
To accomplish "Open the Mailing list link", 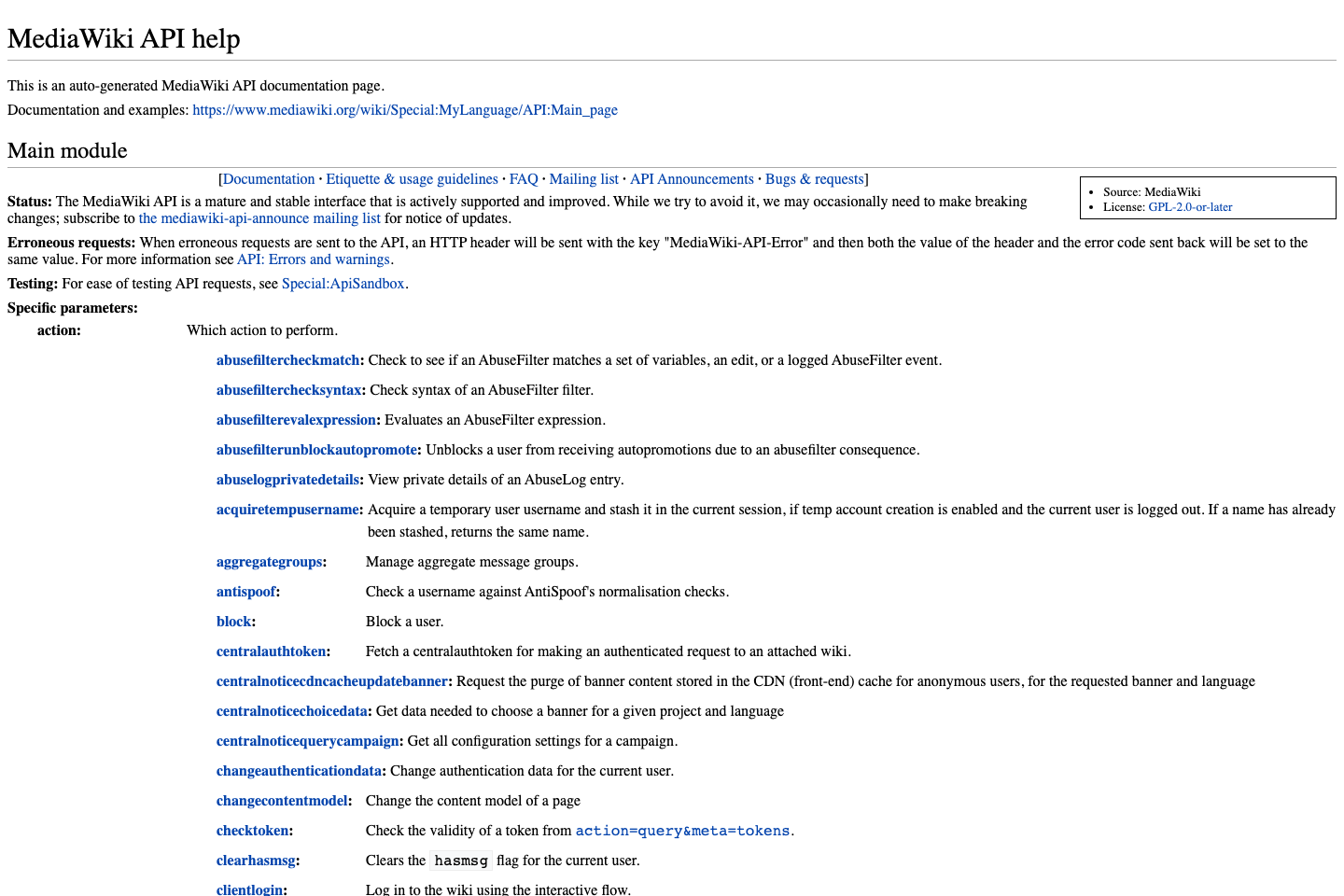I will pos(583,178).
